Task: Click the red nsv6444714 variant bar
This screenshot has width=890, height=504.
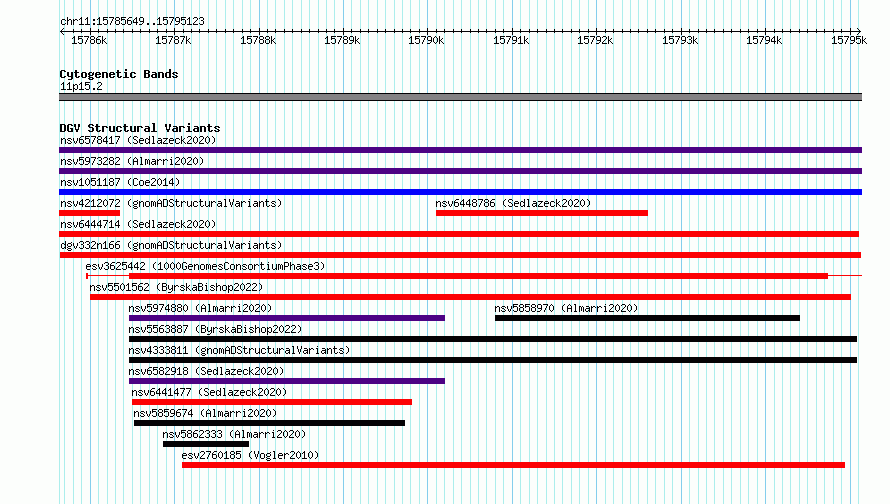Action: pos(459,234)
